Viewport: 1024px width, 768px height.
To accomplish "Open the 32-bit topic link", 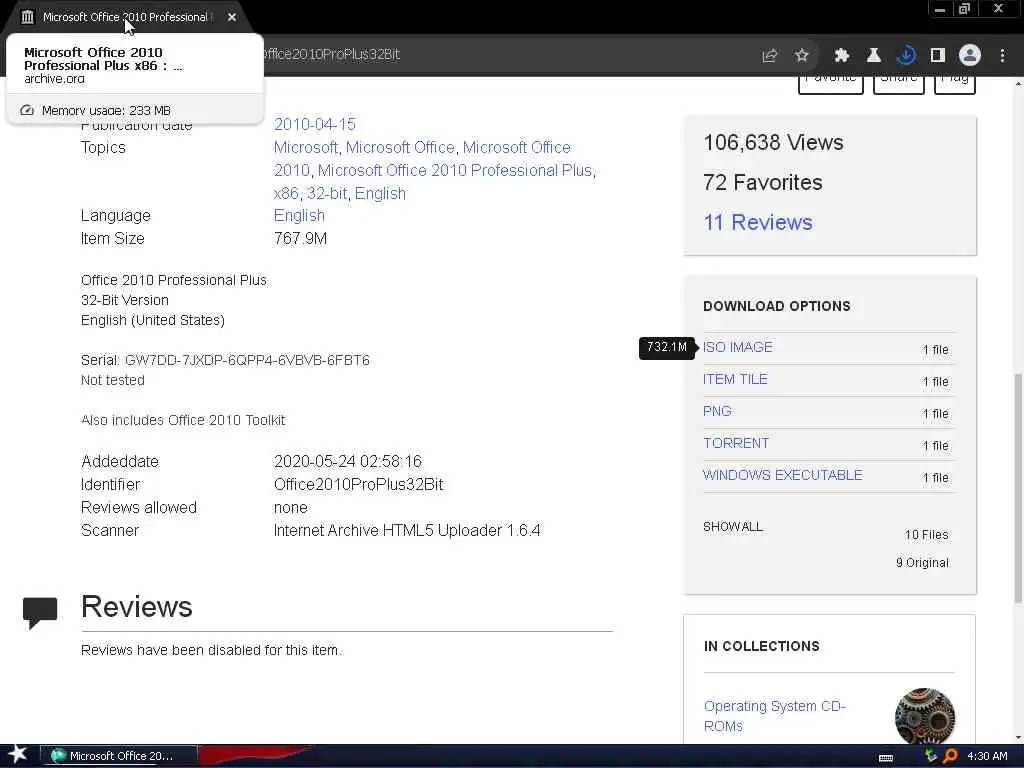I will [327, 193].
